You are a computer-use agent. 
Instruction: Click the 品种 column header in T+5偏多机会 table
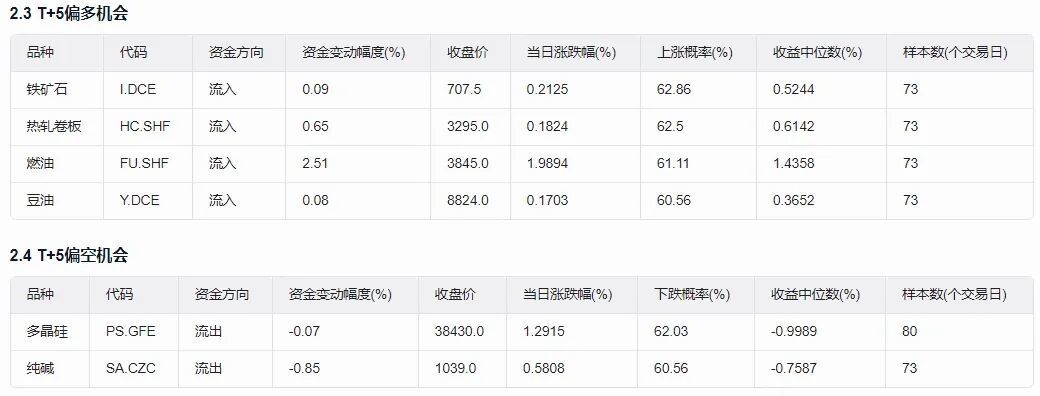click(40, 52)
